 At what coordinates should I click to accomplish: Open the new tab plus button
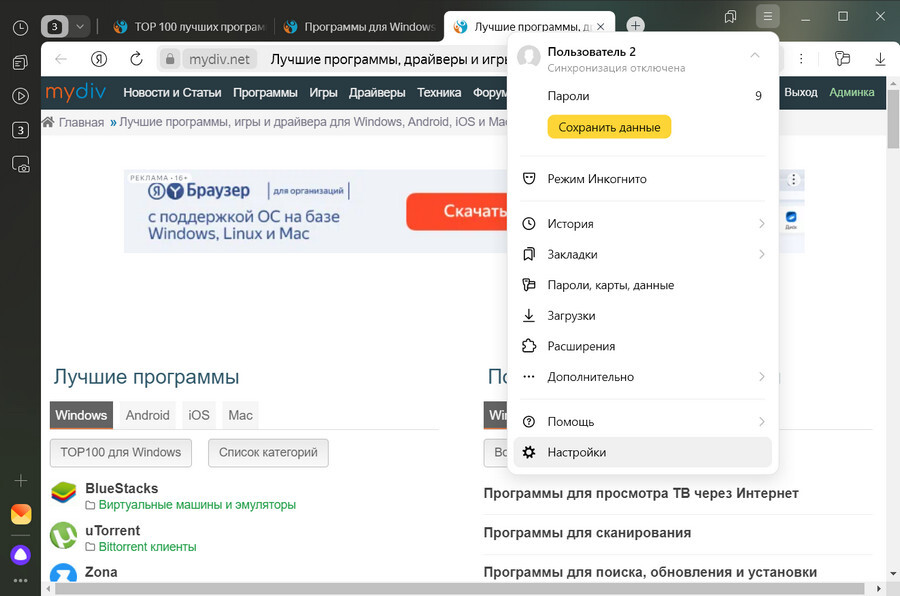tap(635, 25)
